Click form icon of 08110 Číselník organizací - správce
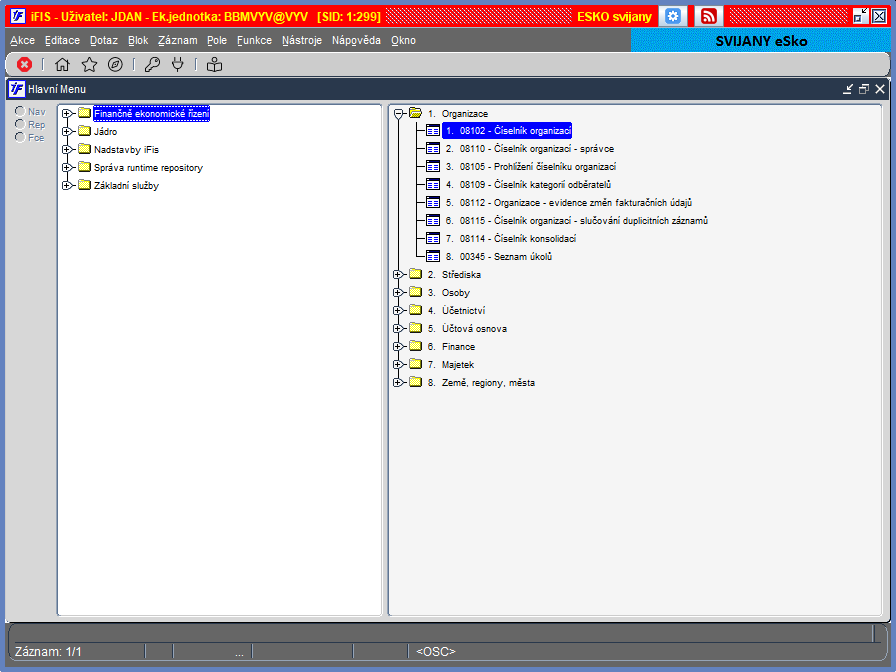This screenshot has width=896, height=672. [x=433, y=149]
